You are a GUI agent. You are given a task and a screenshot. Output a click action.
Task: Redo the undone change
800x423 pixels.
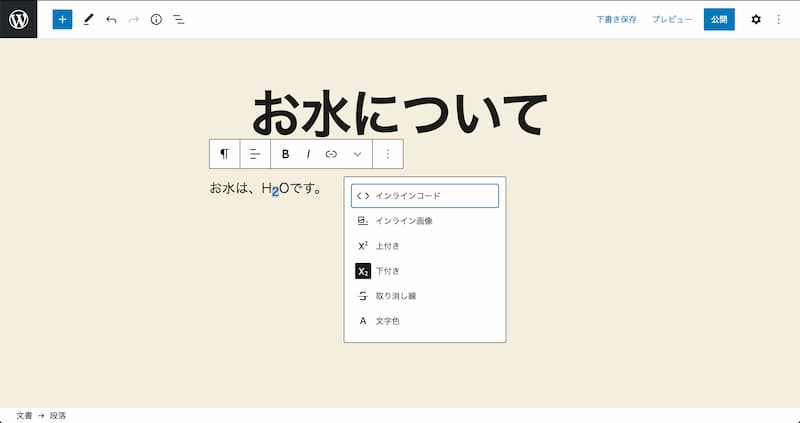[134, 19]
